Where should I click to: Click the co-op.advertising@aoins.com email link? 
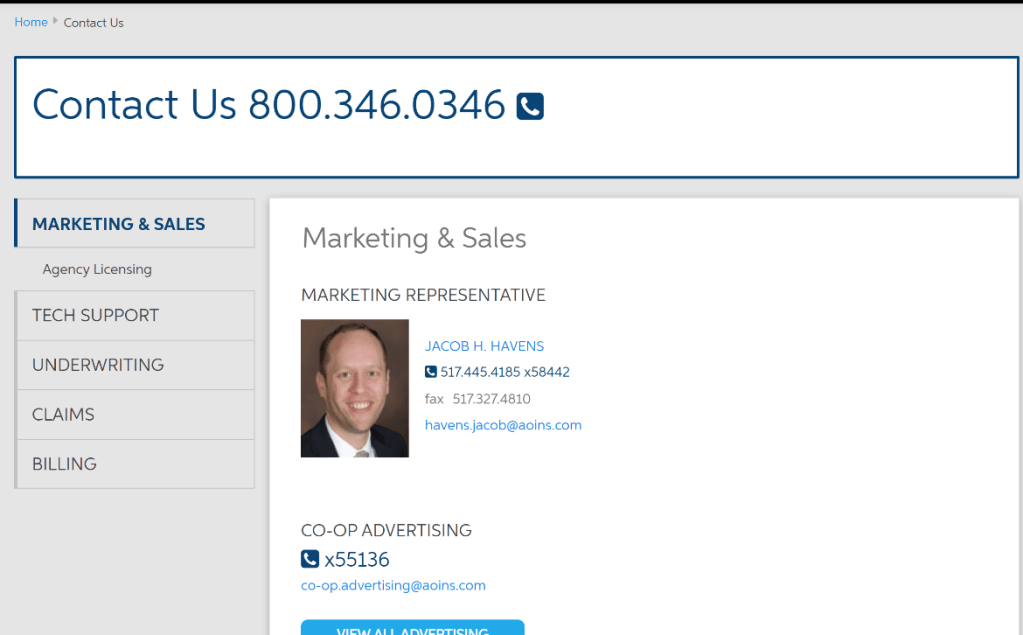pyautogui.click(x=393, y=586)
